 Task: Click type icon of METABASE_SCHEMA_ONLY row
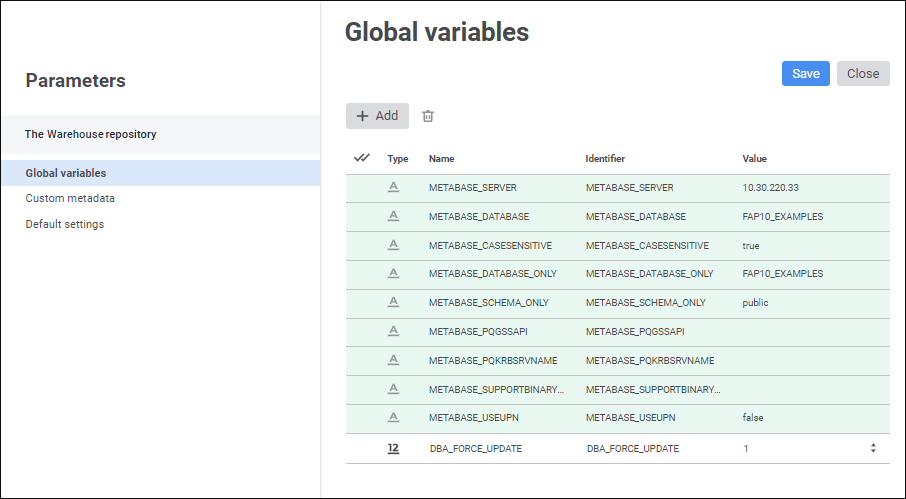(393, 302)
